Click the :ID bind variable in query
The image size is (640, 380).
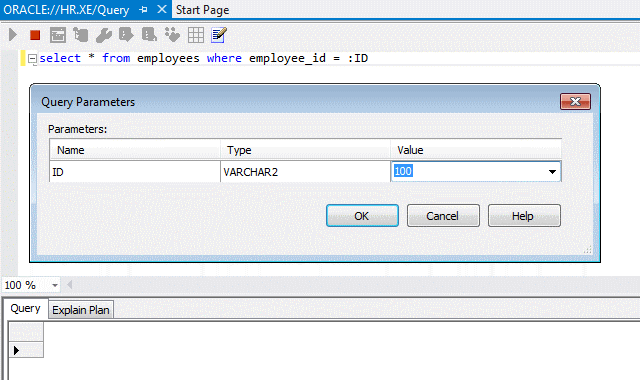pyautogui.click(x=358, y=58)
